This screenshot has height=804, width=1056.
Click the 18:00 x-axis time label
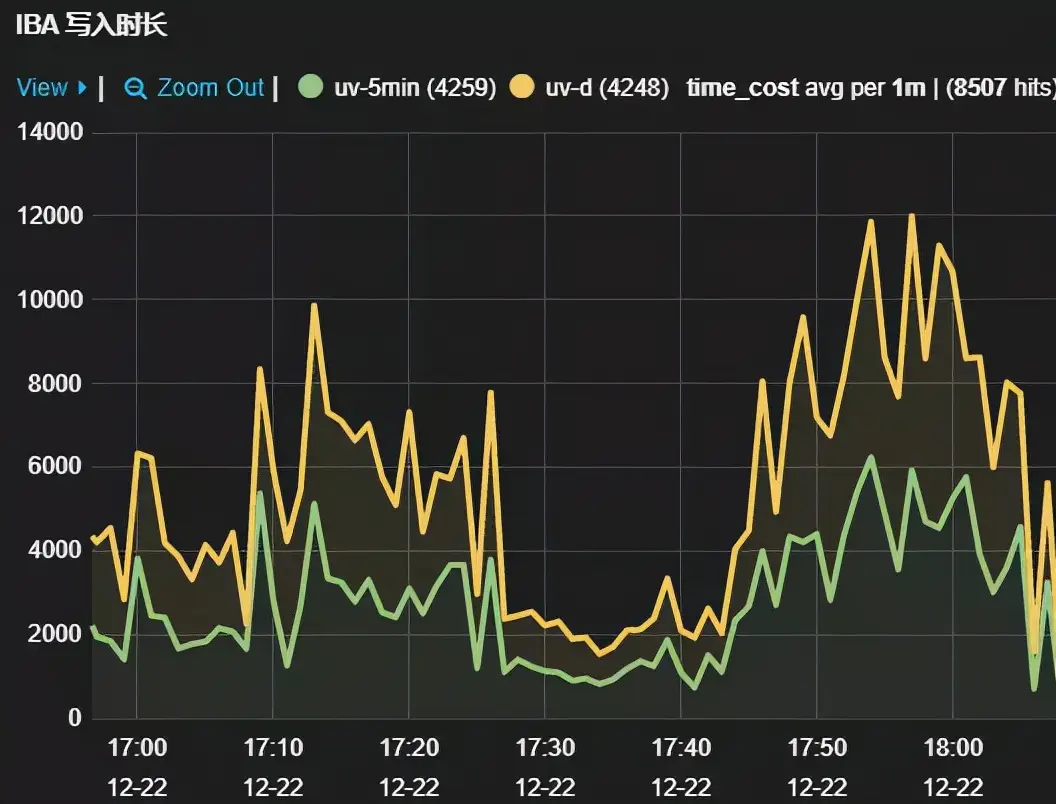[953, 748]
